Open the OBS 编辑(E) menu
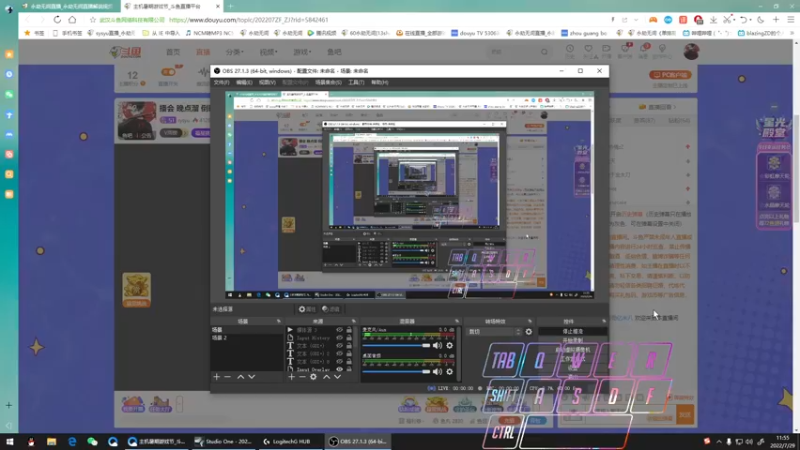The image size is (800, 450). tap(244, 83)
